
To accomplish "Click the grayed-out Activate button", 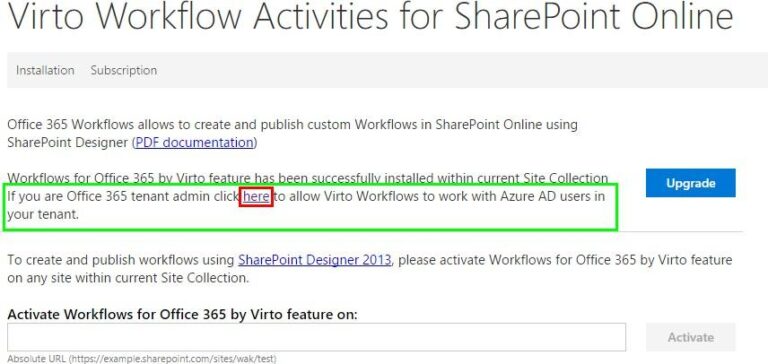I will click(691, 337).
